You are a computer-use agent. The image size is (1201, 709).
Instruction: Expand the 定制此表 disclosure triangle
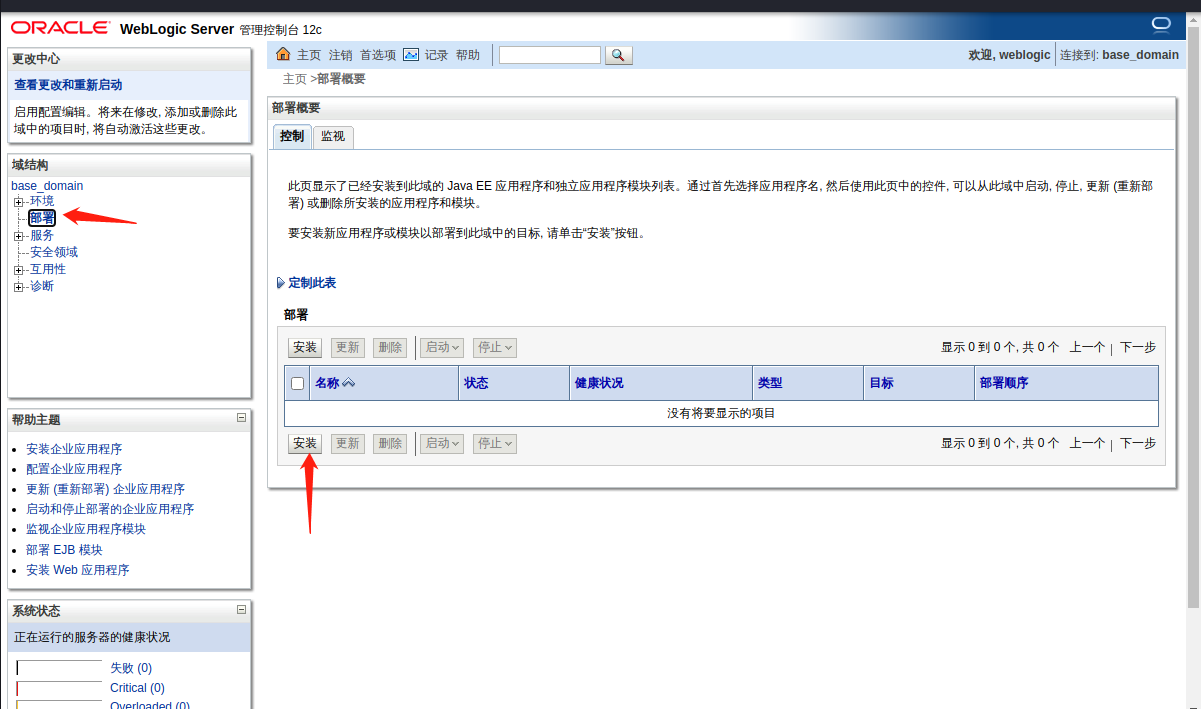click(x=280, y=283)
